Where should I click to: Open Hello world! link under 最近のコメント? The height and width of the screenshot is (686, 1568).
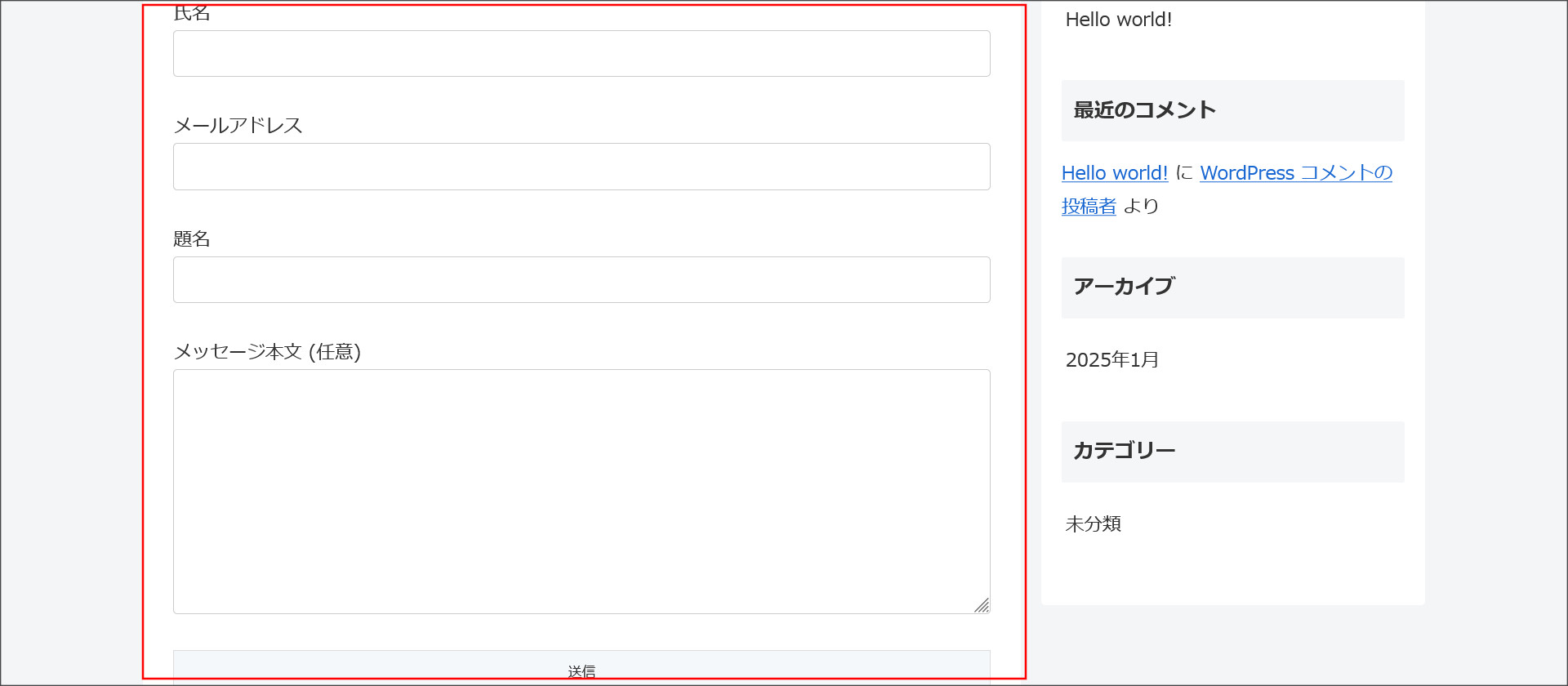(x=1114, y=173)
